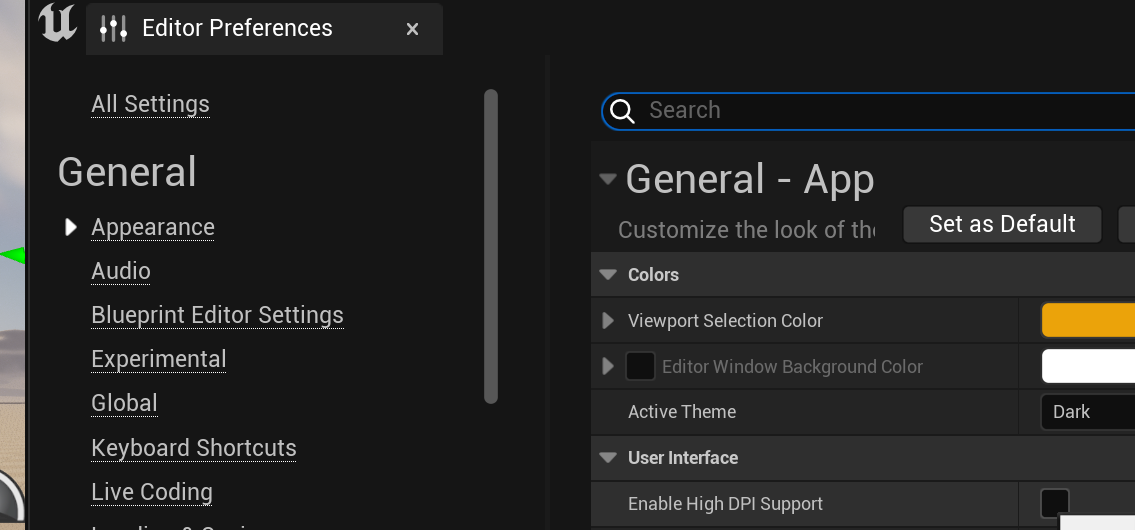Click the settings category list scrollbar
1135x530 pixels.
(490, 246)
